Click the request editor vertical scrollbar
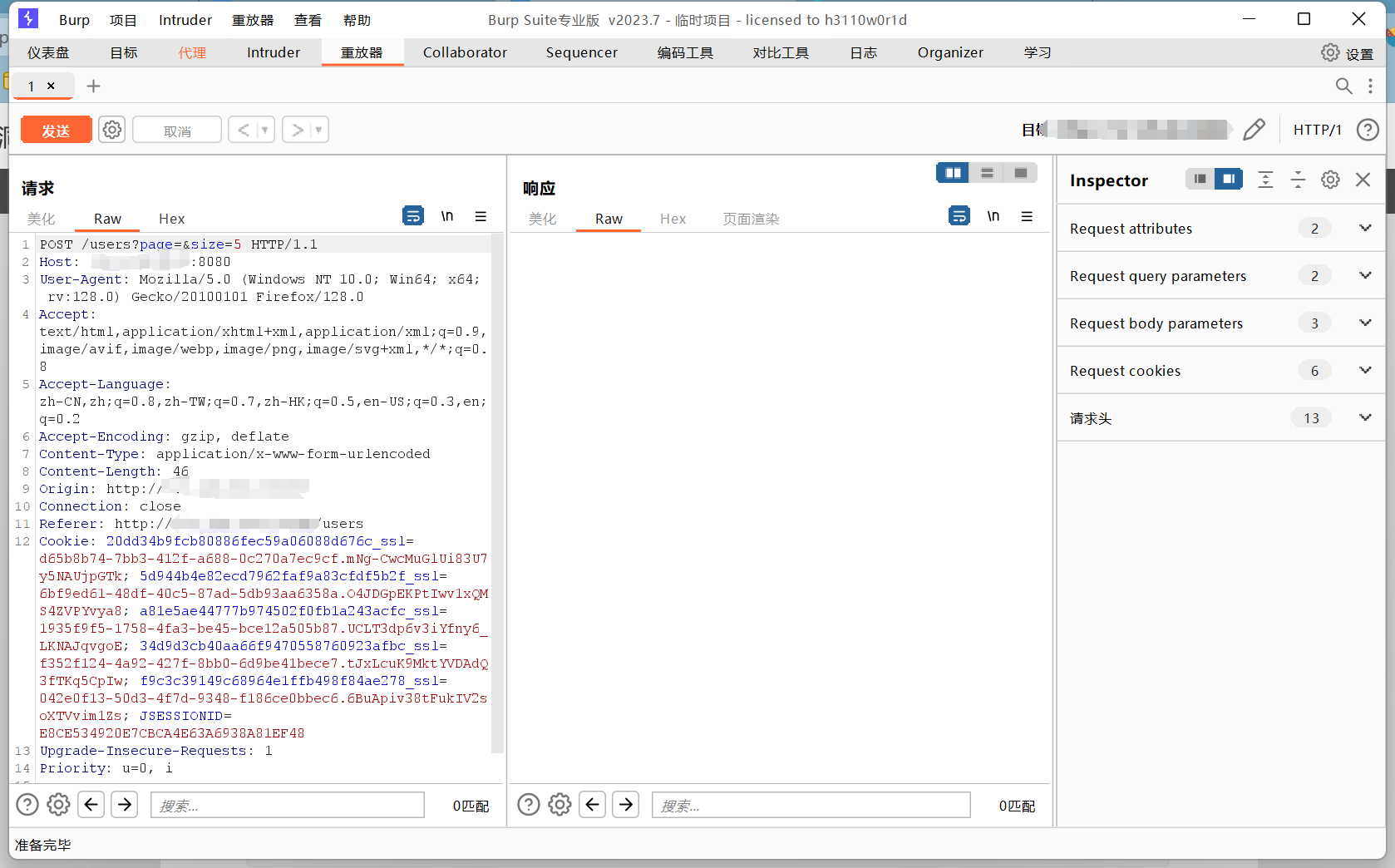 point(498,494)
